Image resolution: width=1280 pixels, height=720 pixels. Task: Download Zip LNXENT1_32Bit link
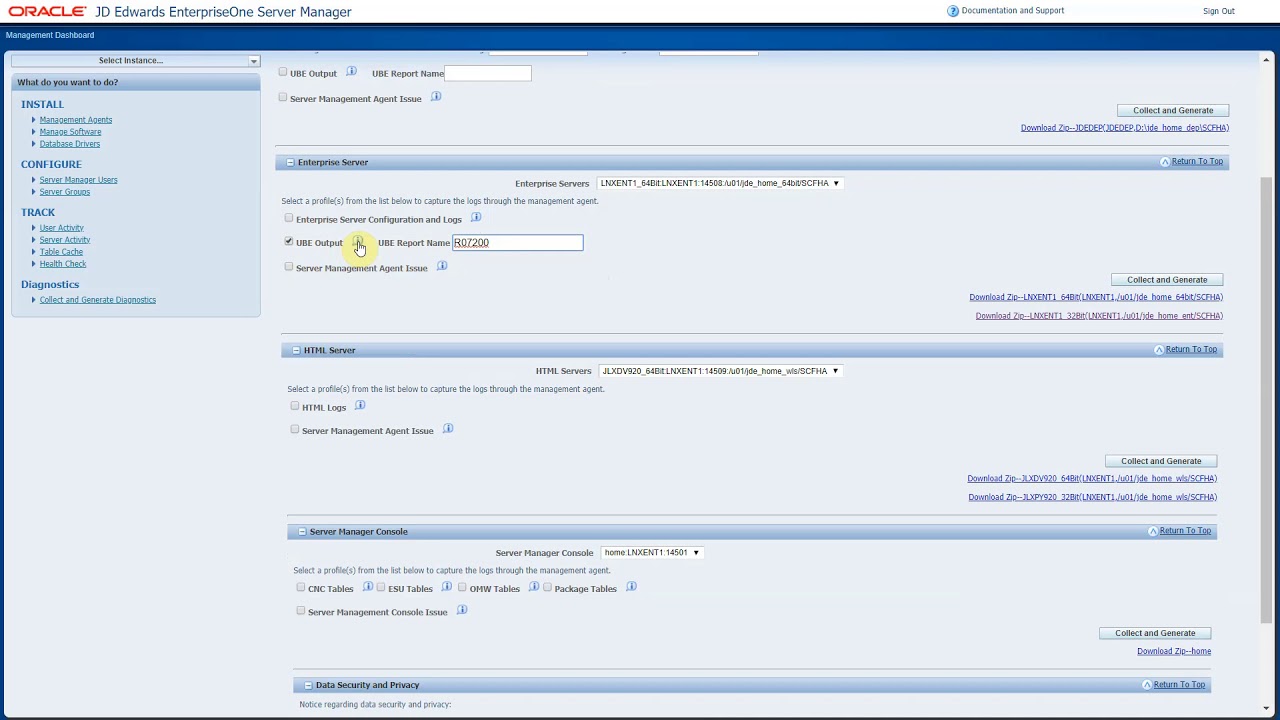tap(1099, 316)
